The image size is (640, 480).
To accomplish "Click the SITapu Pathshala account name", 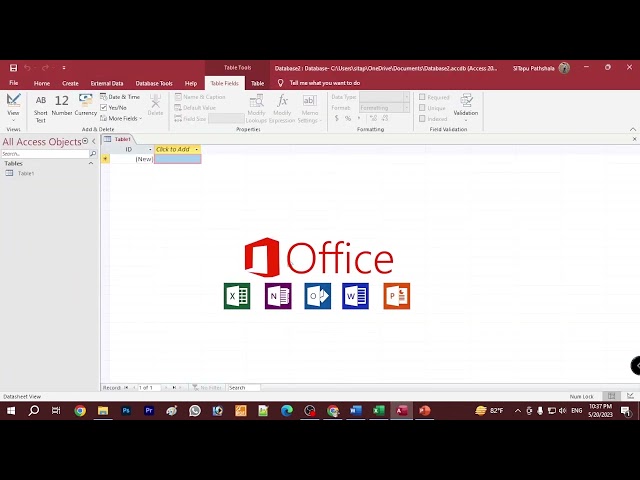I will [x=533, y=68].
